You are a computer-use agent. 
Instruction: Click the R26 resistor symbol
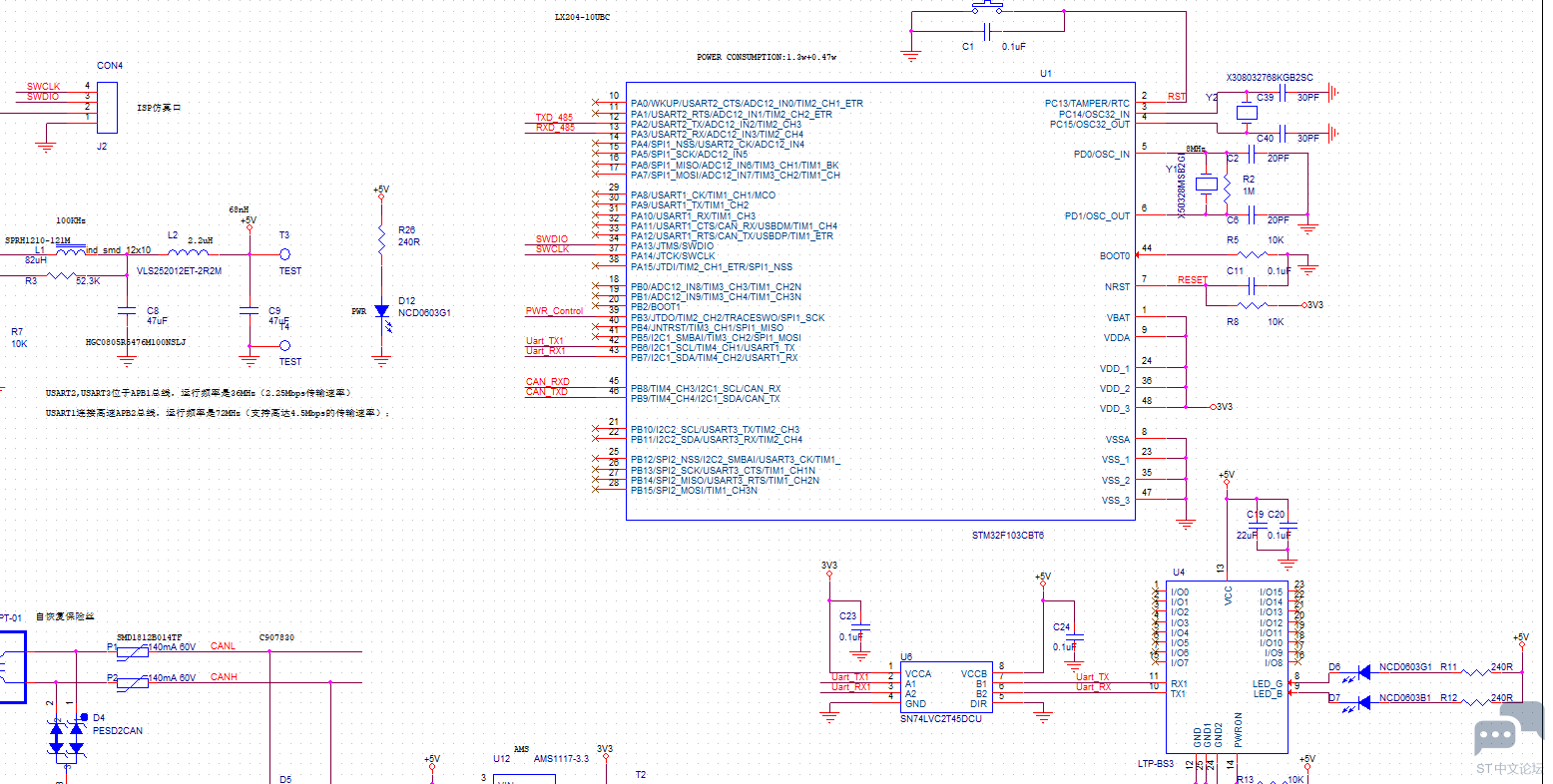(x=380, y=239)
